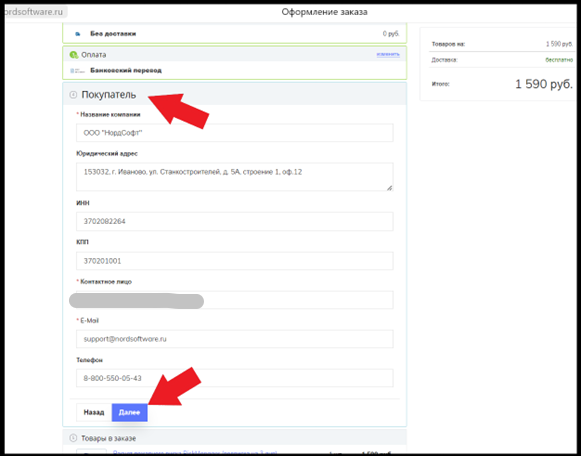This screenshot has height=456, width=581.
Task: Click the КПП input field
Action: click(235, 261)
